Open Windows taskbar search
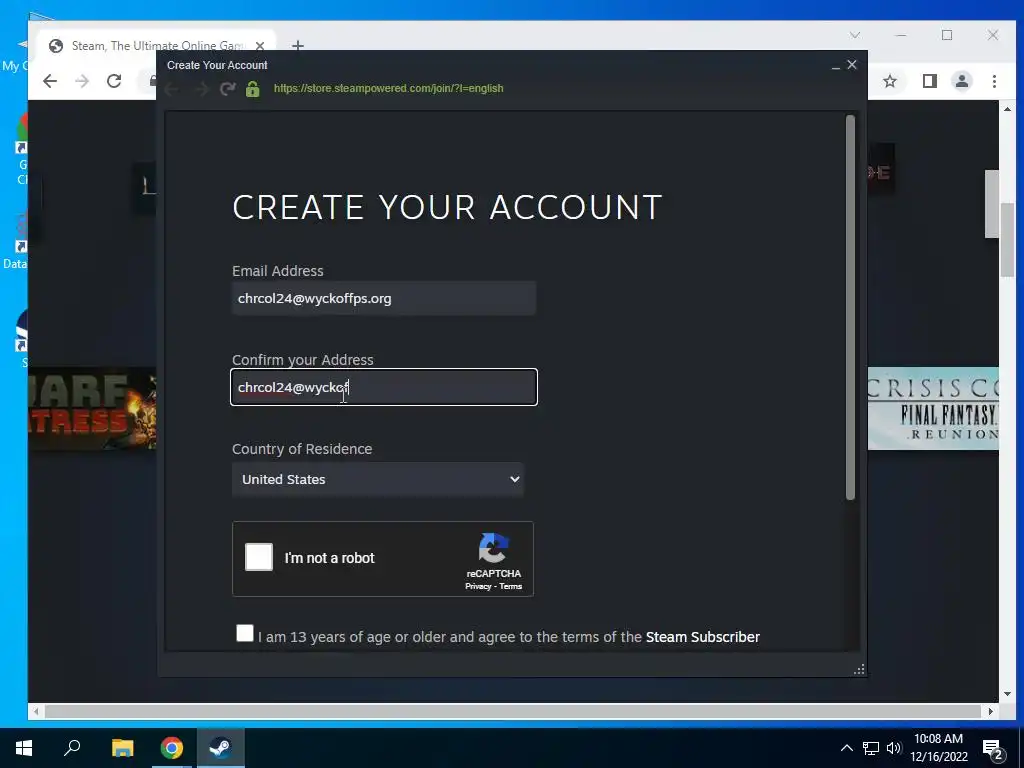Viewport: 1024px width, 768px height. [x=72, y=748]
